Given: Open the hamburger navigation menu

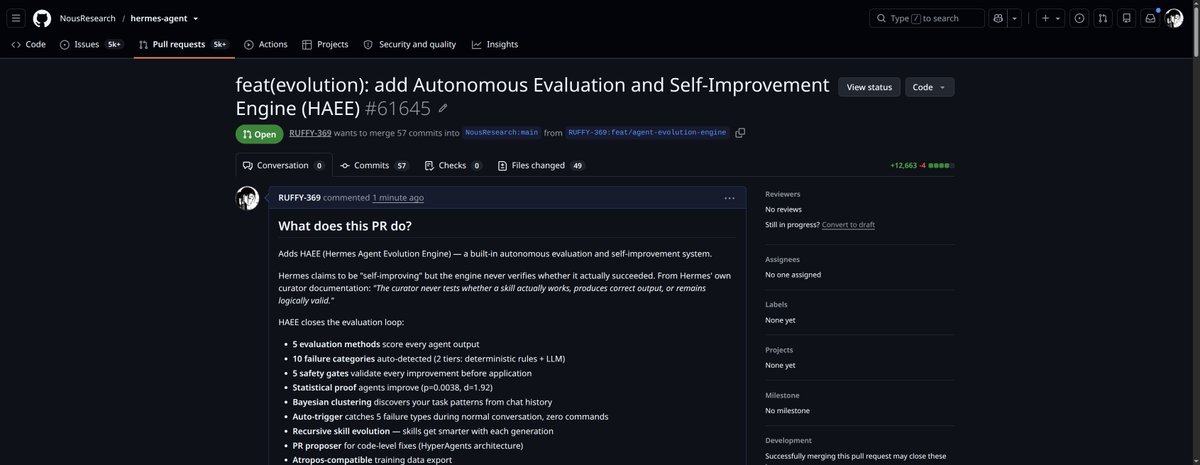Looking at the screenshot, I should click(x=16, y=18).
